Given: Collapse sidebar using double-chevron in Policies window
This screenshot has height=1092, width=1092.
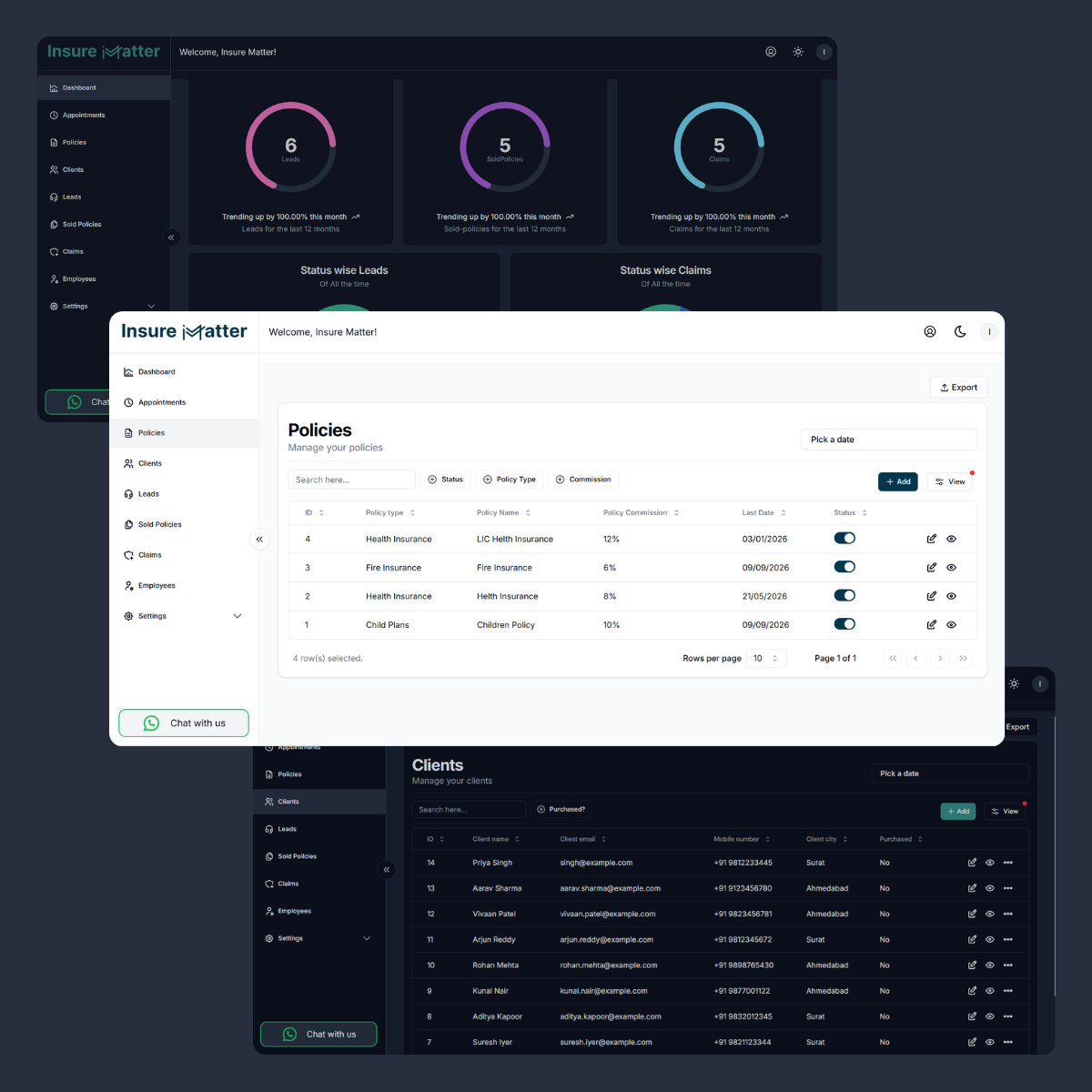Looking at the screenshot, I should pyautogui.click(x=259, y=540).
